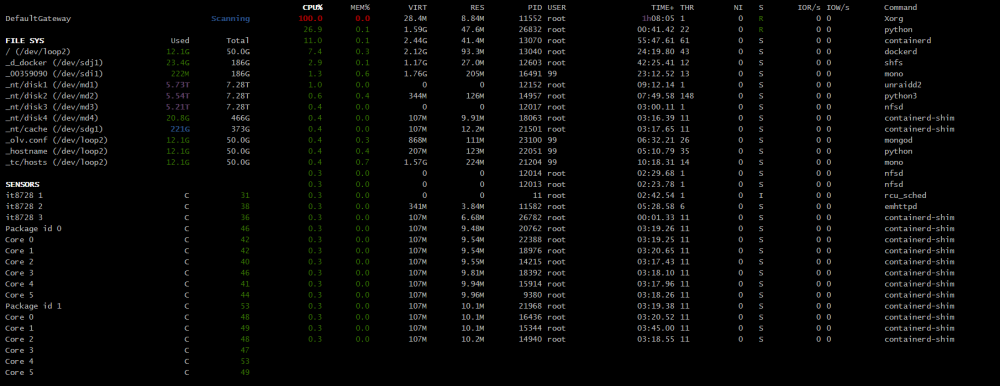The height and width of the screenshot is (386, 1000).
Task: Select the _tc/hosts (/dev/loop2) entry
Action: (57, 162)
